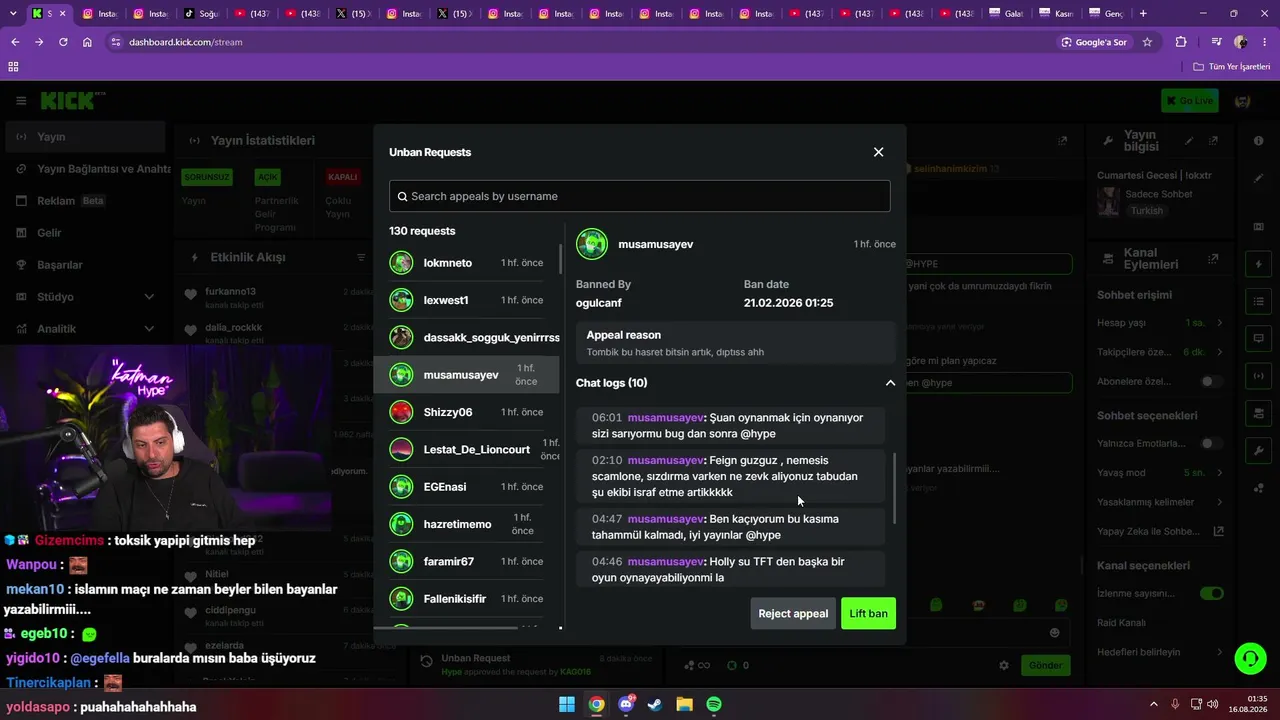Bookmark this page with star icon
Viewport: 1280px width, 720px height.
coord(1147,42)
